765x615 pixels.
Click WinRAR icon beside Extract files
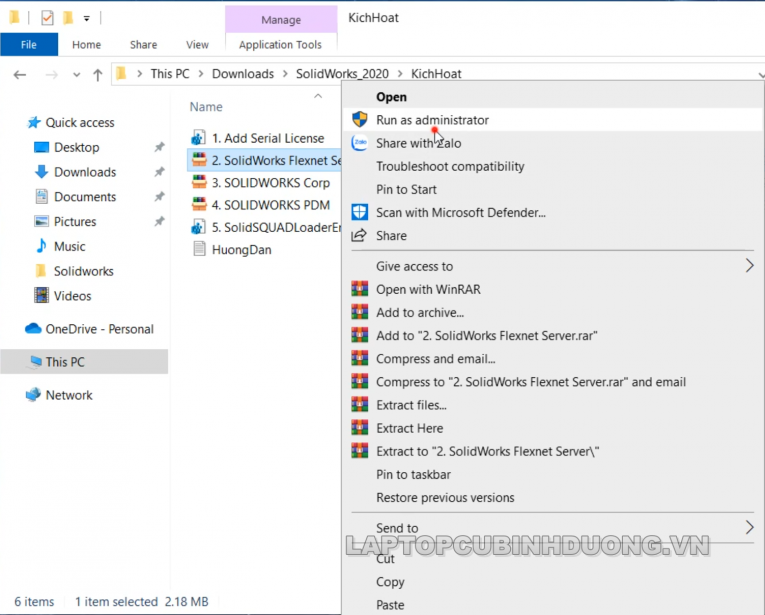tap(360, 405)
